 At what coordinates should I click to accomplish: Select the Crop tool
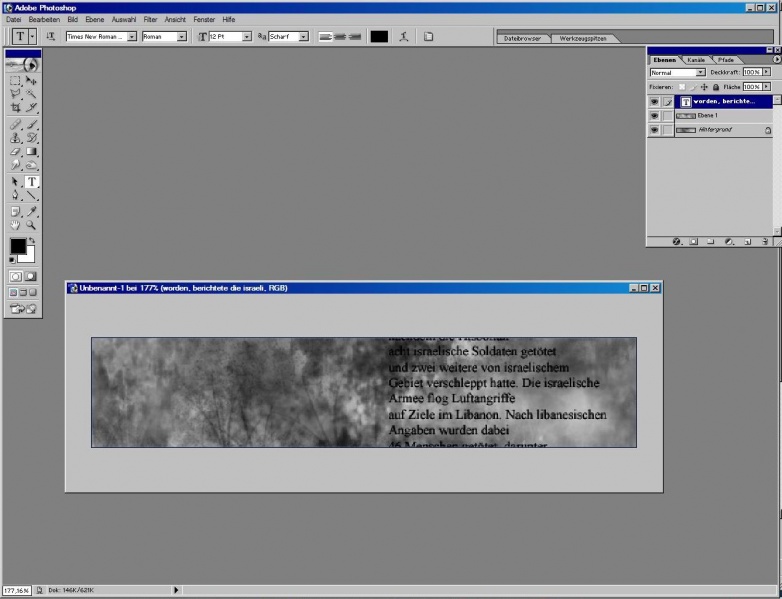click(15, 107)
